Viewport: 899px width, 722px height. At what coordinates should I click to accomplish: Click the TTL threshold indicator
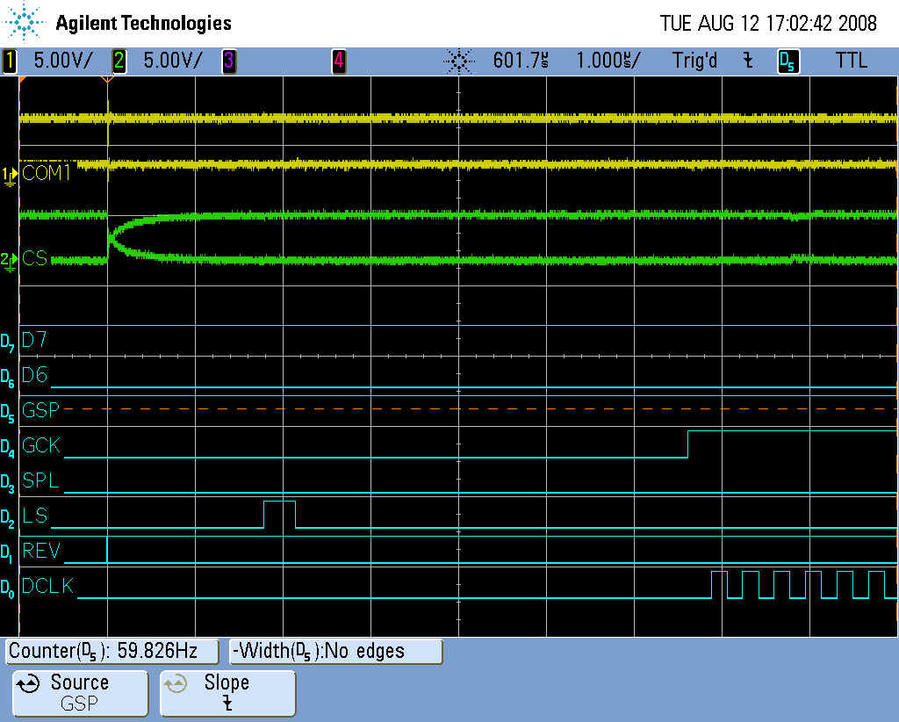click(851, 61)
